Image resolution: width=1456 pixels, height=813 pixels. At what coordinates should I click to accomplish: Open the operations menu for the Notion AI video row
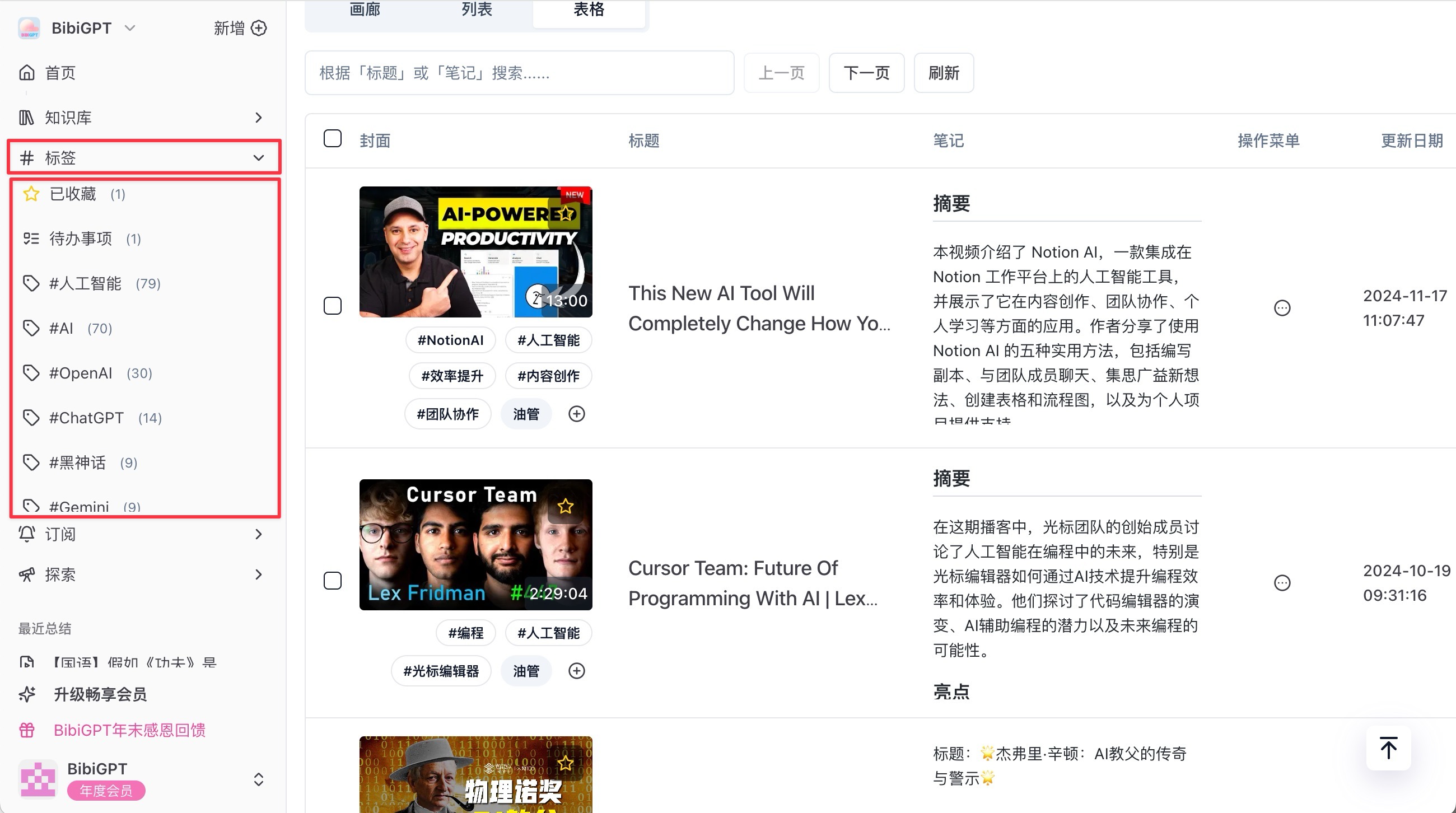(1282, 308)
